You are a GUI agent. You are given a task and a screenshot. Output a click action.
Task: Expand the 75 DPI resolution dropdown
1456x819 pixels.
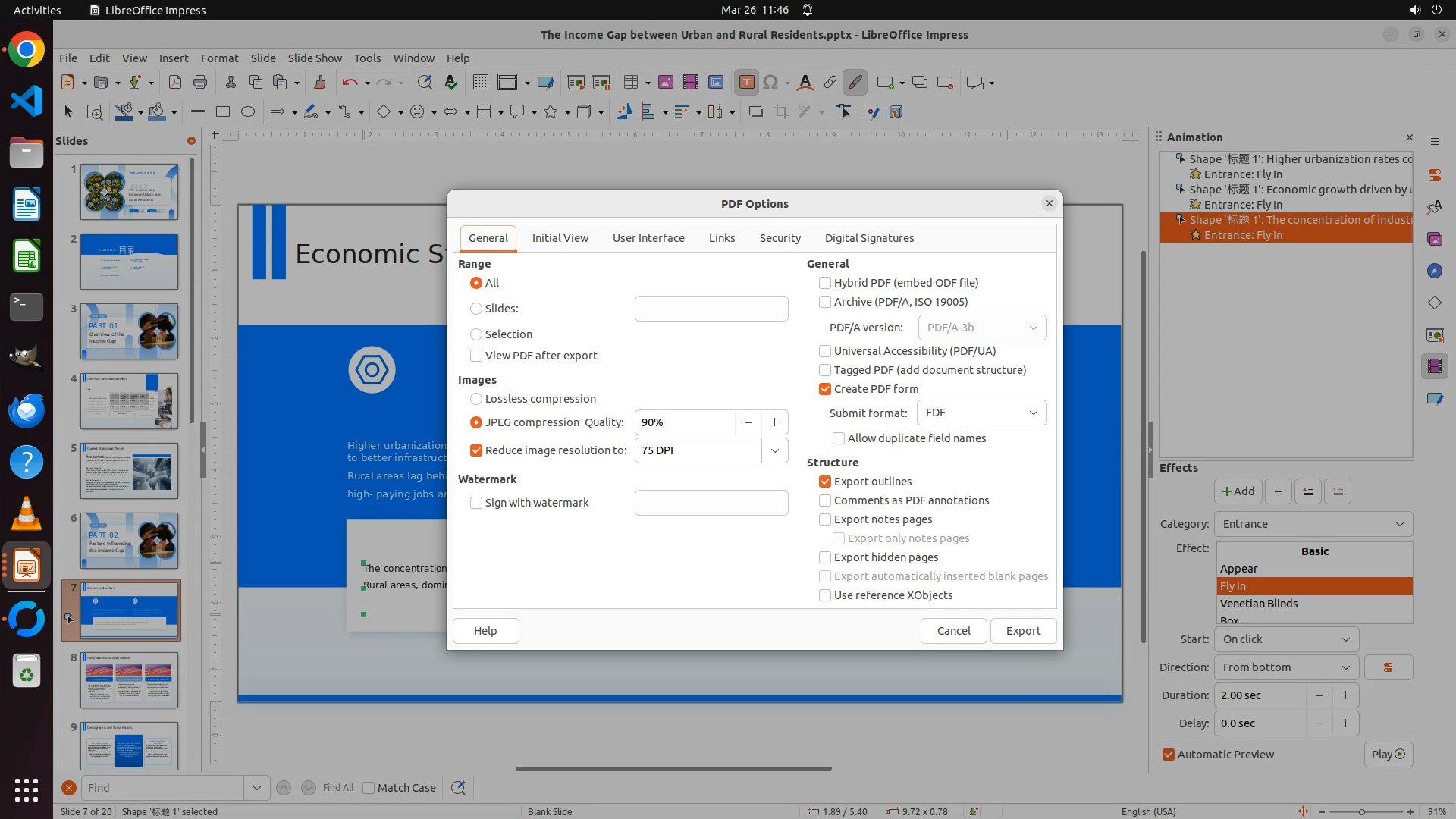(774, 450)
